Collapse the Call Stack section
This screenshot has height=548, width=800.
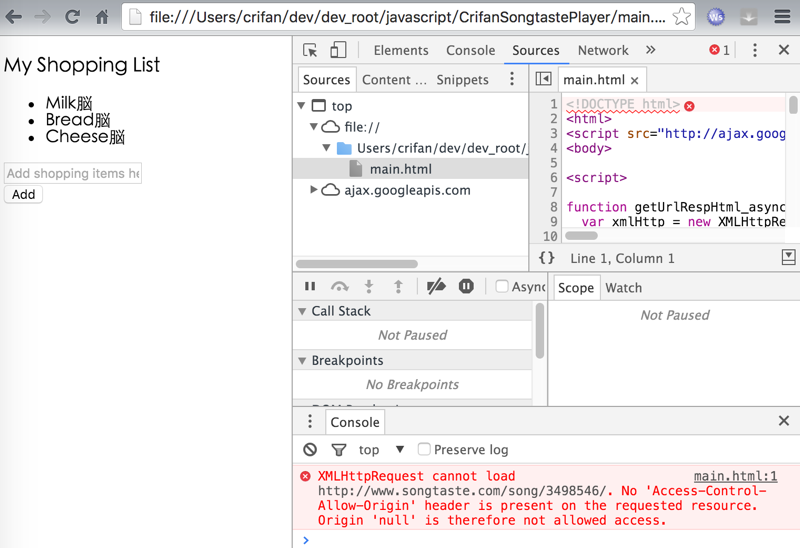click(303, 311)
